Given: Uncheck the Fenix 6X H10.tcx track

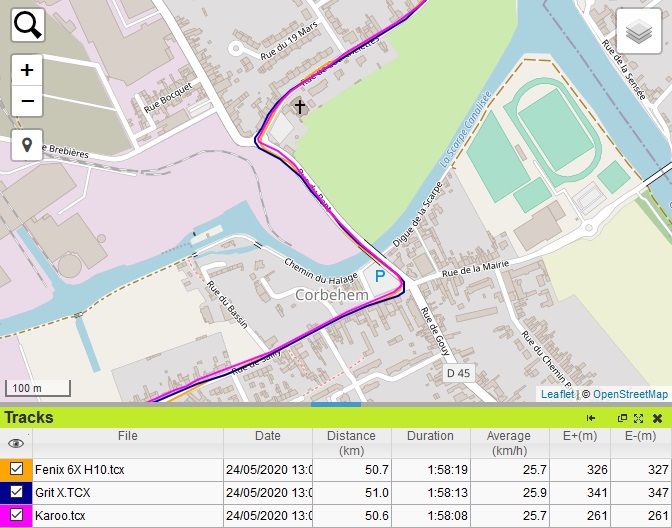Looking at the screenshot, I should 16,469.
